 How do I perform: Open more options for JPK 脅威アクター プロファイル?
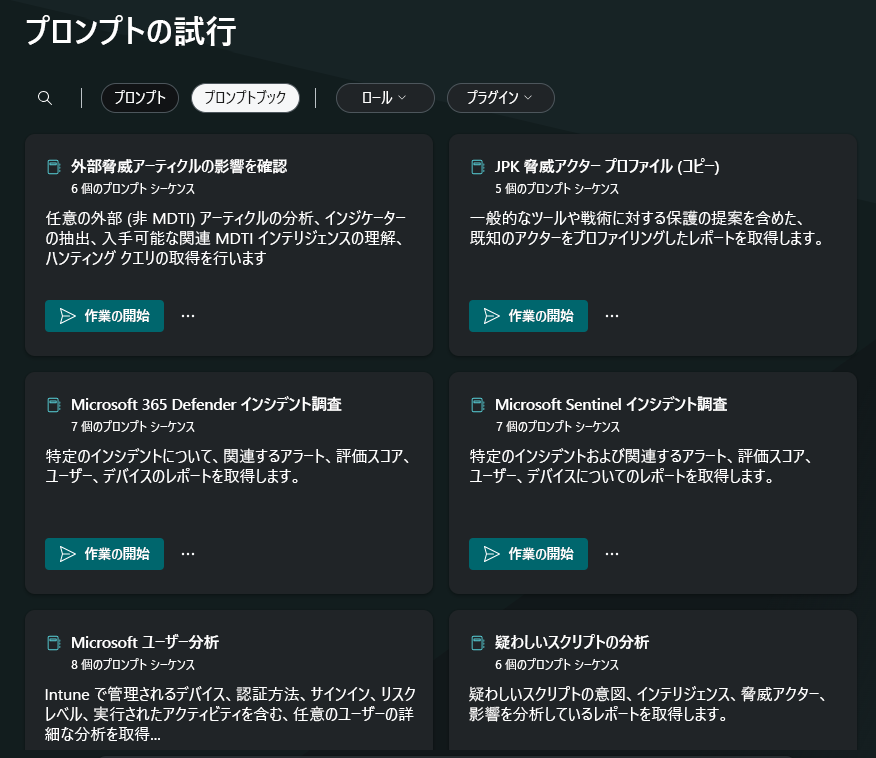point(611,315)
